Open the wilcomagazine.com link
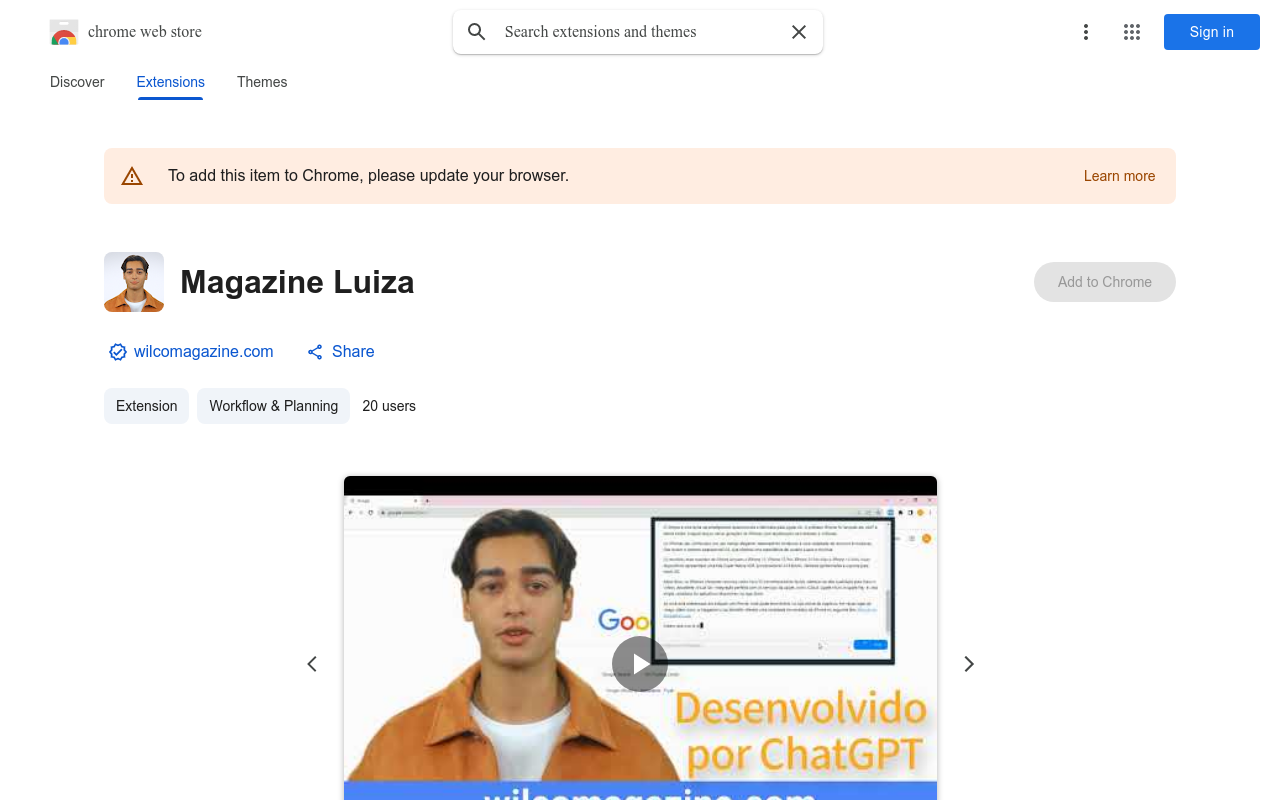Image resolution: width=1280 pixels, height=800 pixels. click(204, 352)
